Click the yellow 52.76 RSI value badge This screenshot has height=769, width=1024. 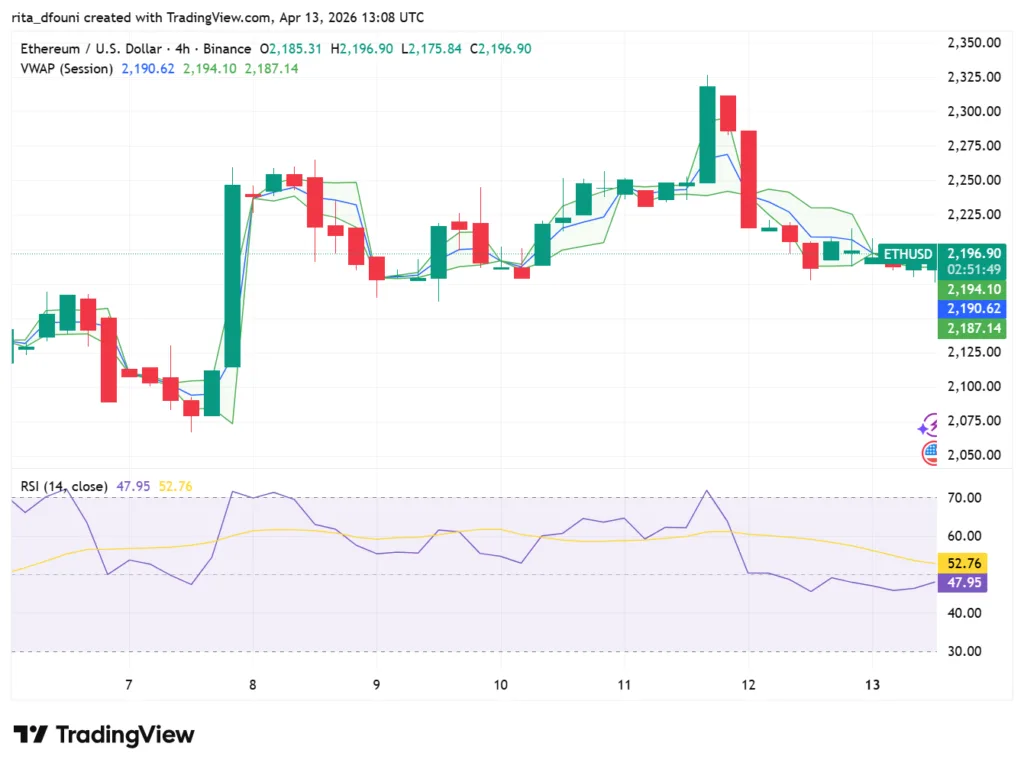click(x=963, y=563)
